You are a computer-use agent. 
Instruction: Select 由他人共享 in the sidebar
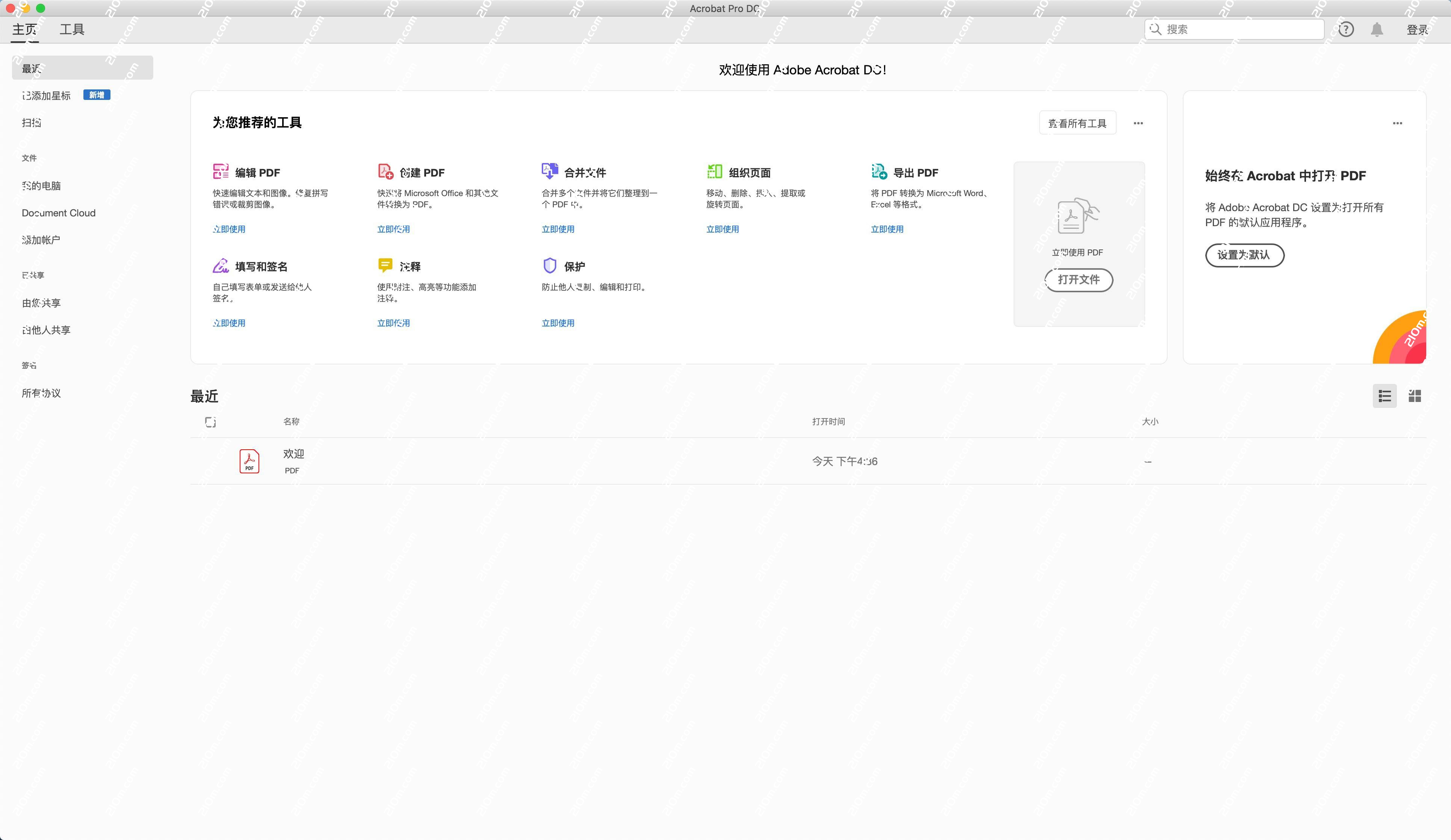coord(46,330)
